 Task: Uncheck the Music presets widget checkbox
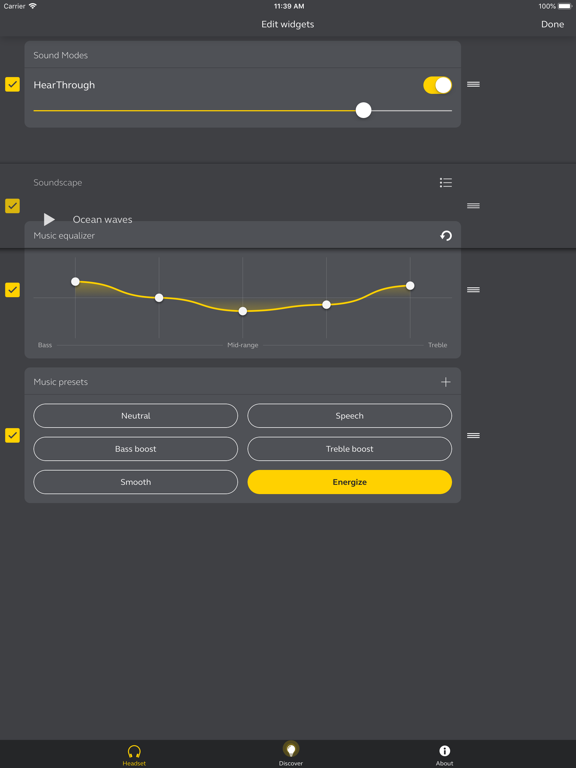[x=12, y=435]
